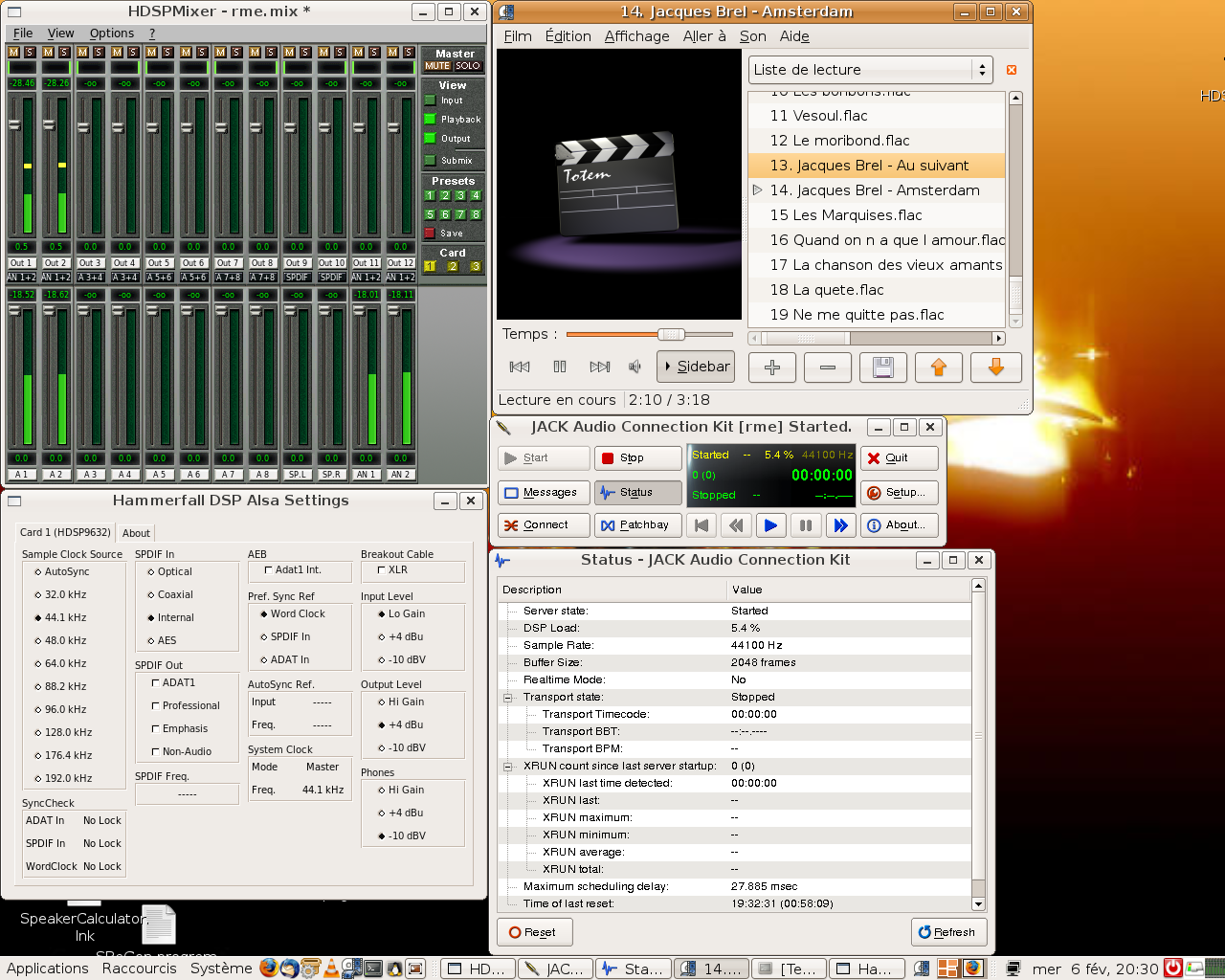Collapse the Transport state tree row
This screenshot has width=1225, height=980.
tap(508, 698)
